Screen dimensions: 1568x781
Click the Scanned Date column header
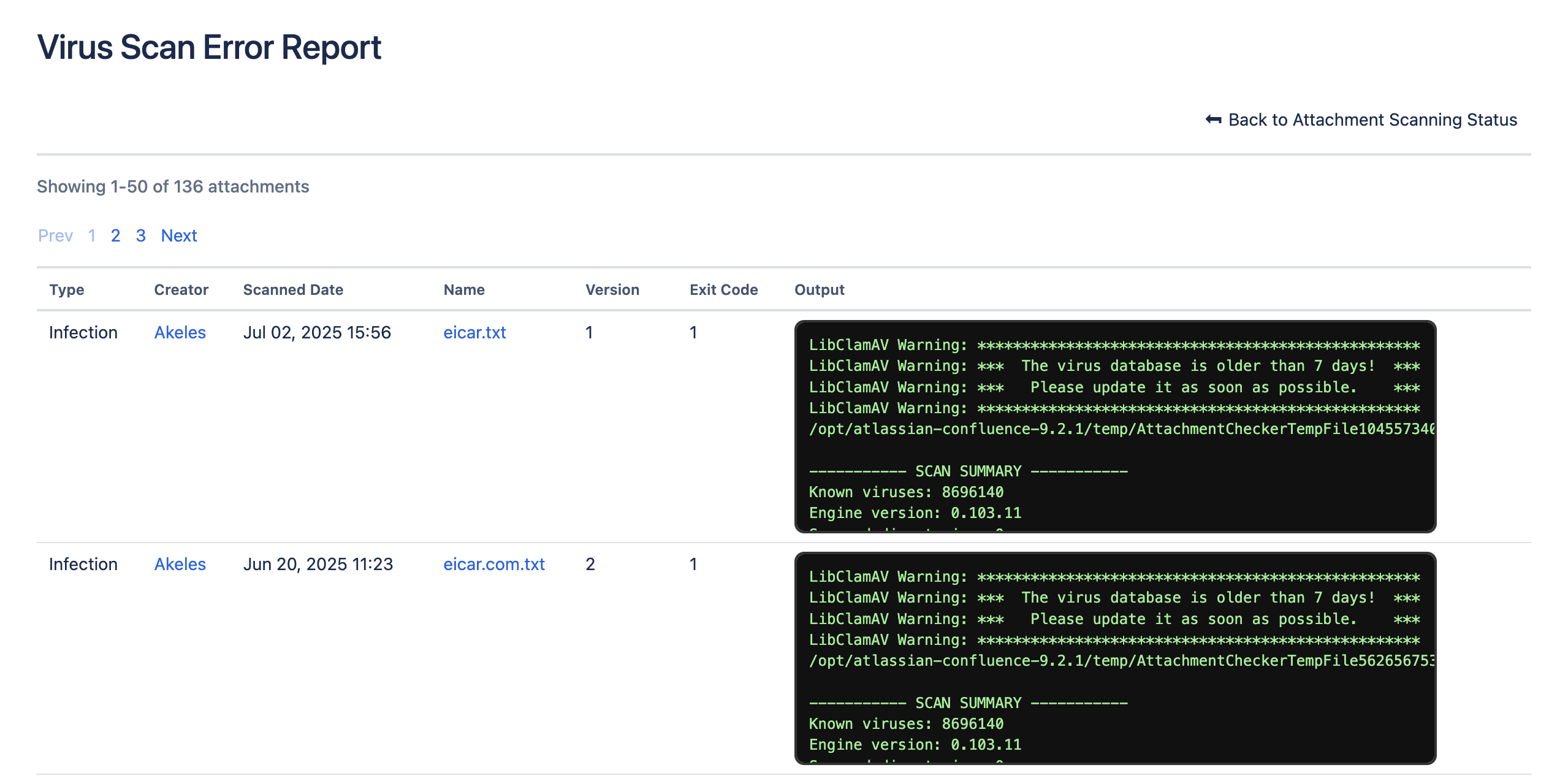point(293,289)
